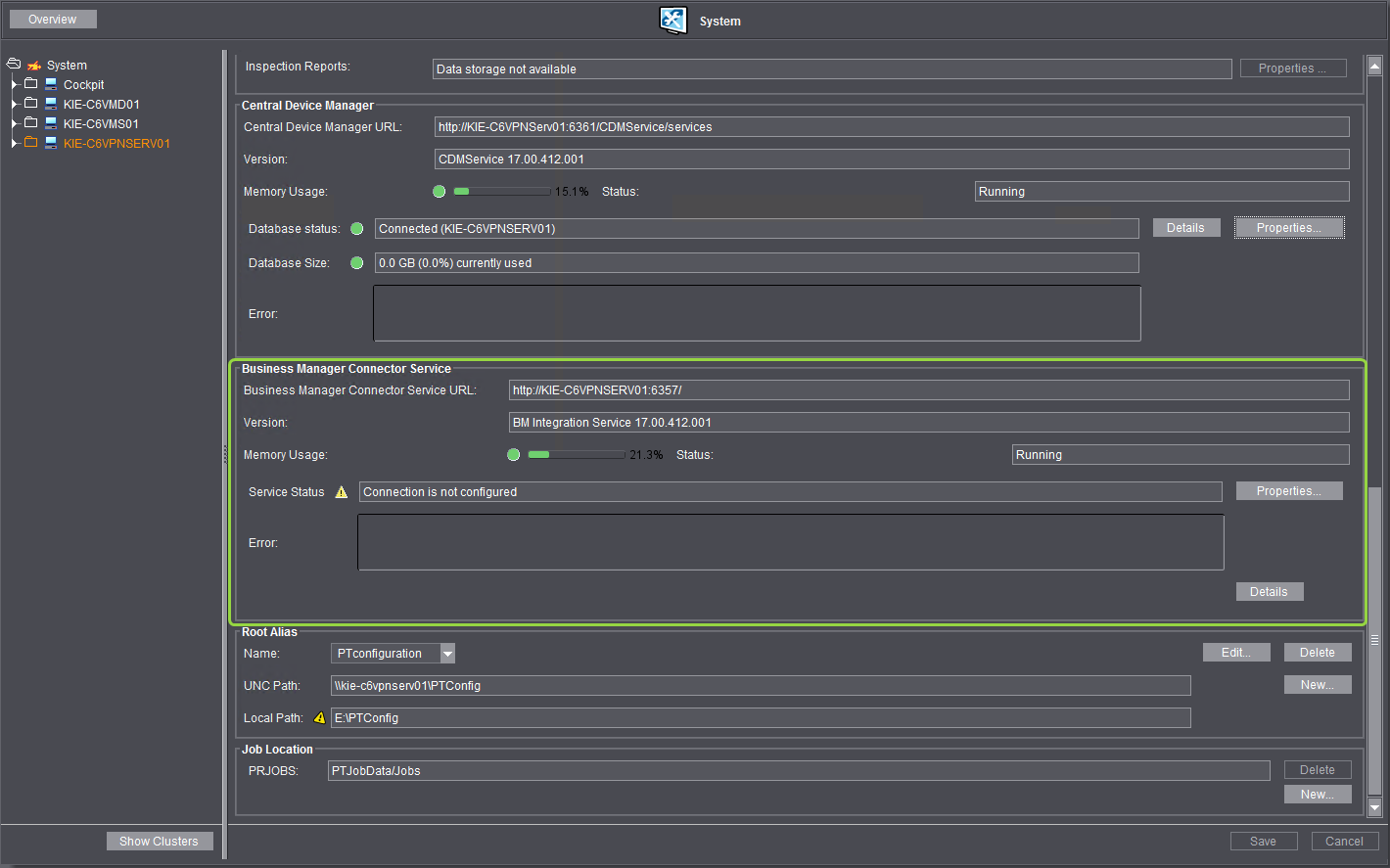Click the System icon in the title bar

672,20
